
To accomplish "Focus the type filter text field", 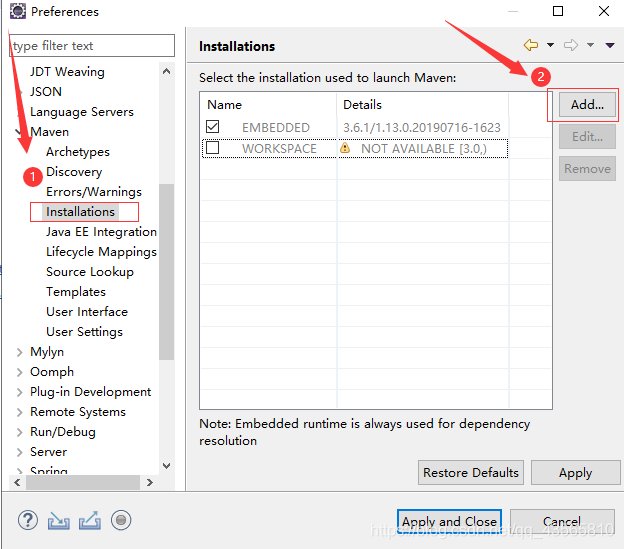I will click(92, 45).
